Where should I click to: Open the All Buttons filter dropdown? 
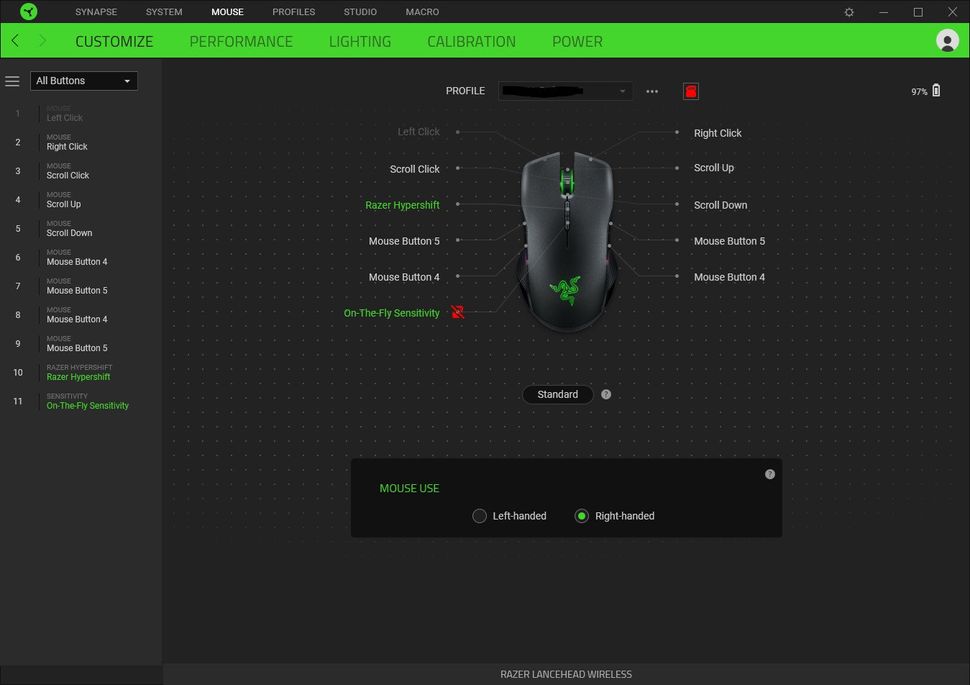point(83,80)
